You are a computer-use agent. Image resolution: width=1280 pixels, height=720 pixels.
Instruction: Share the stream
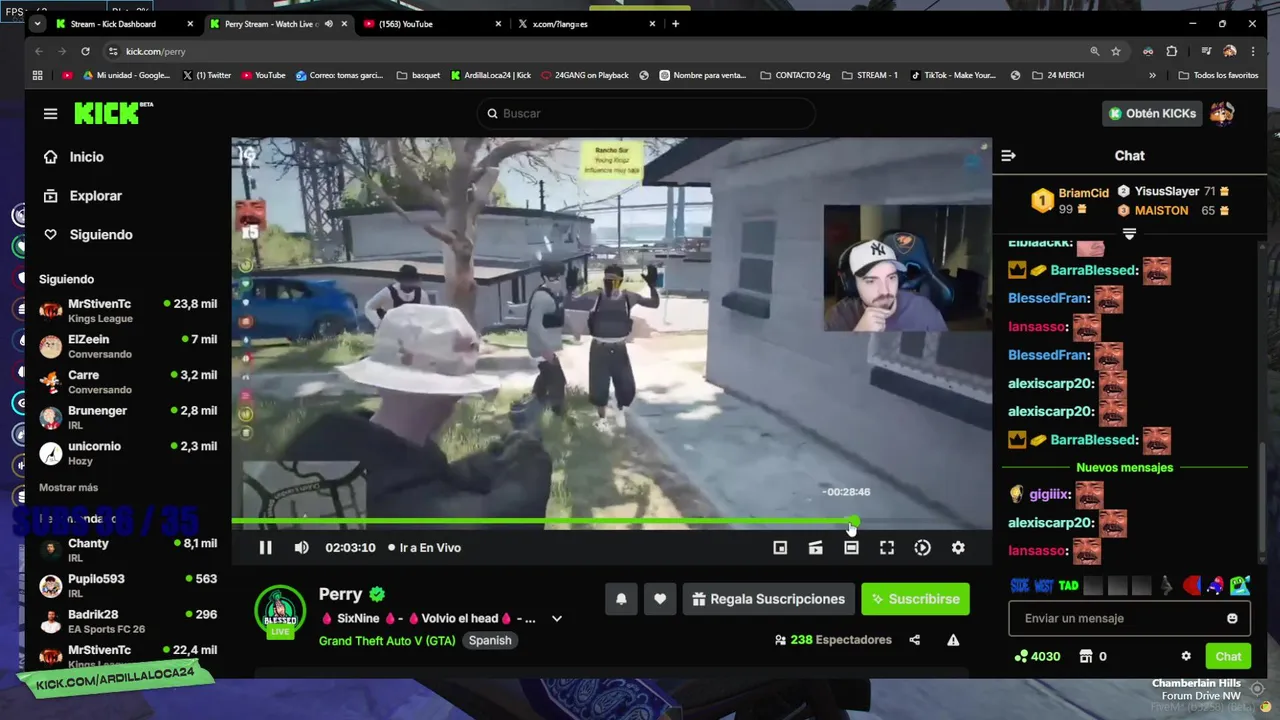click(915, 640)
